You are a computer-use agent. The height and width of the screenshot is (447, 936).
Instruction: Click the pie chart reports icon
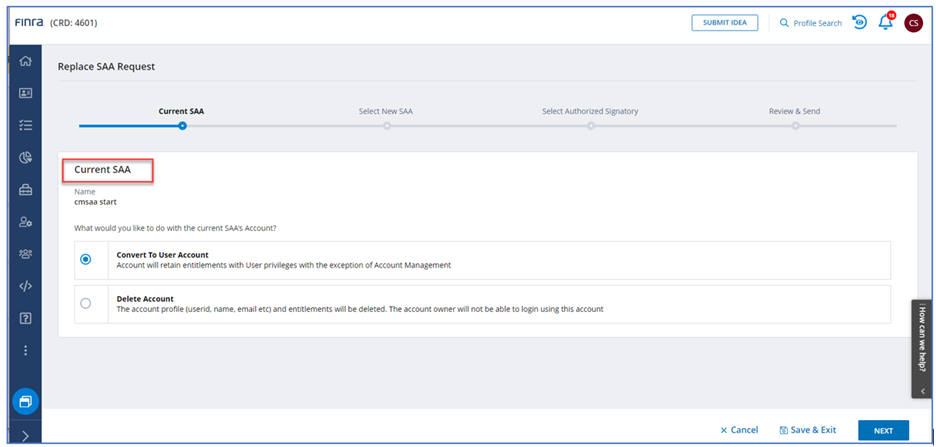[26, 158]
